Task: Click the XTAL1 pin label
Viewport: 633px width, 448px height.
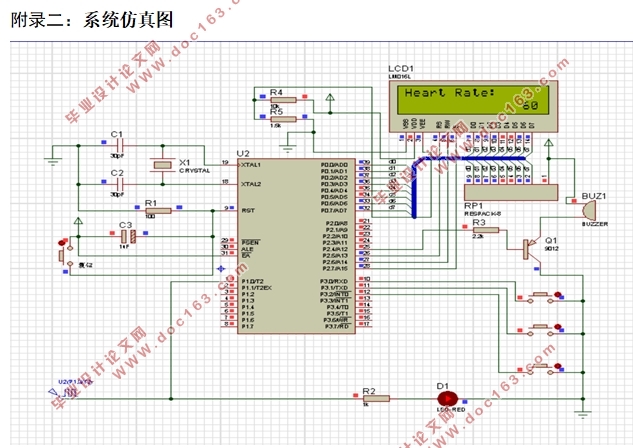Action: 251,165
